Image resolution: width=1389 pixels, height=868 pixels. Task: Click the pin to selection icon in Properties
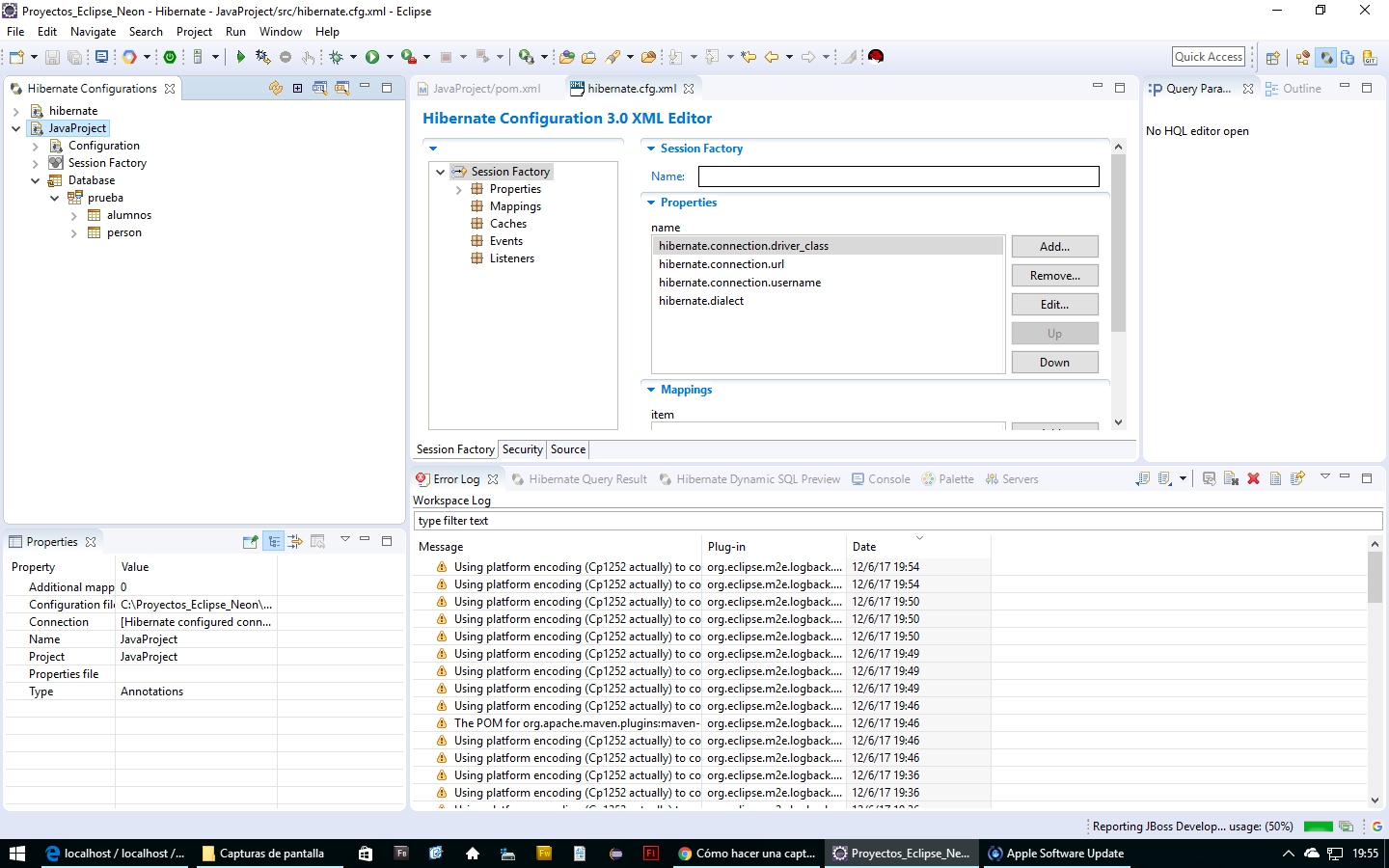click(250, 541)
